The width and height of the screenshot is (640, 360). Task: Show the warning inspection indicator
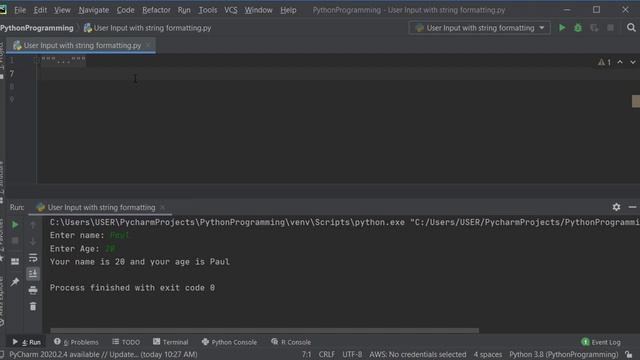click(604, 62)
